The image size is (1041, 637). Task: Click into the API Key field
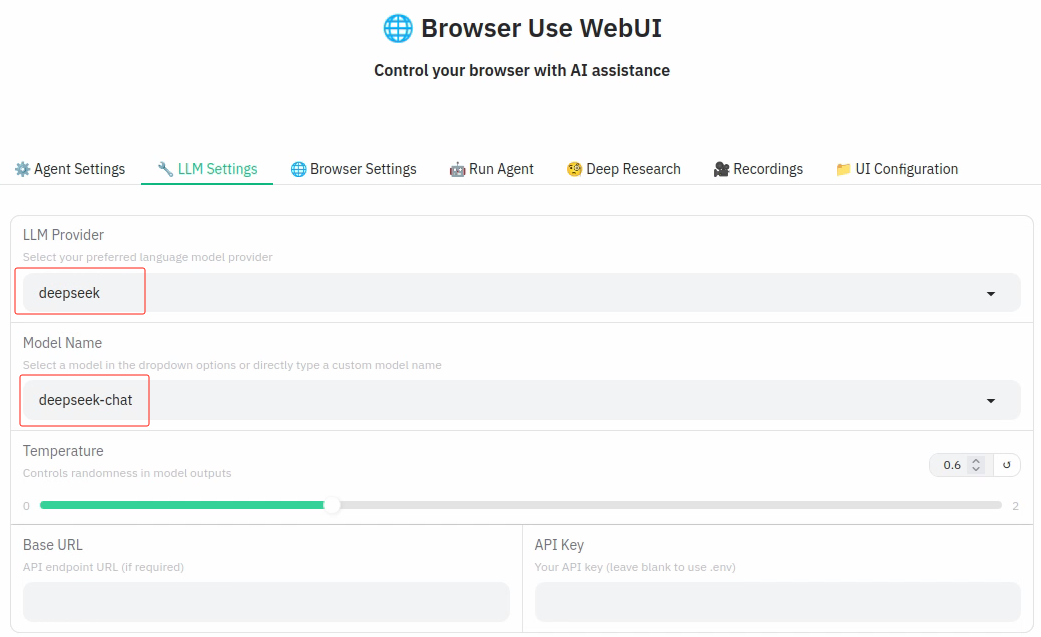click(x=777, y=602)
